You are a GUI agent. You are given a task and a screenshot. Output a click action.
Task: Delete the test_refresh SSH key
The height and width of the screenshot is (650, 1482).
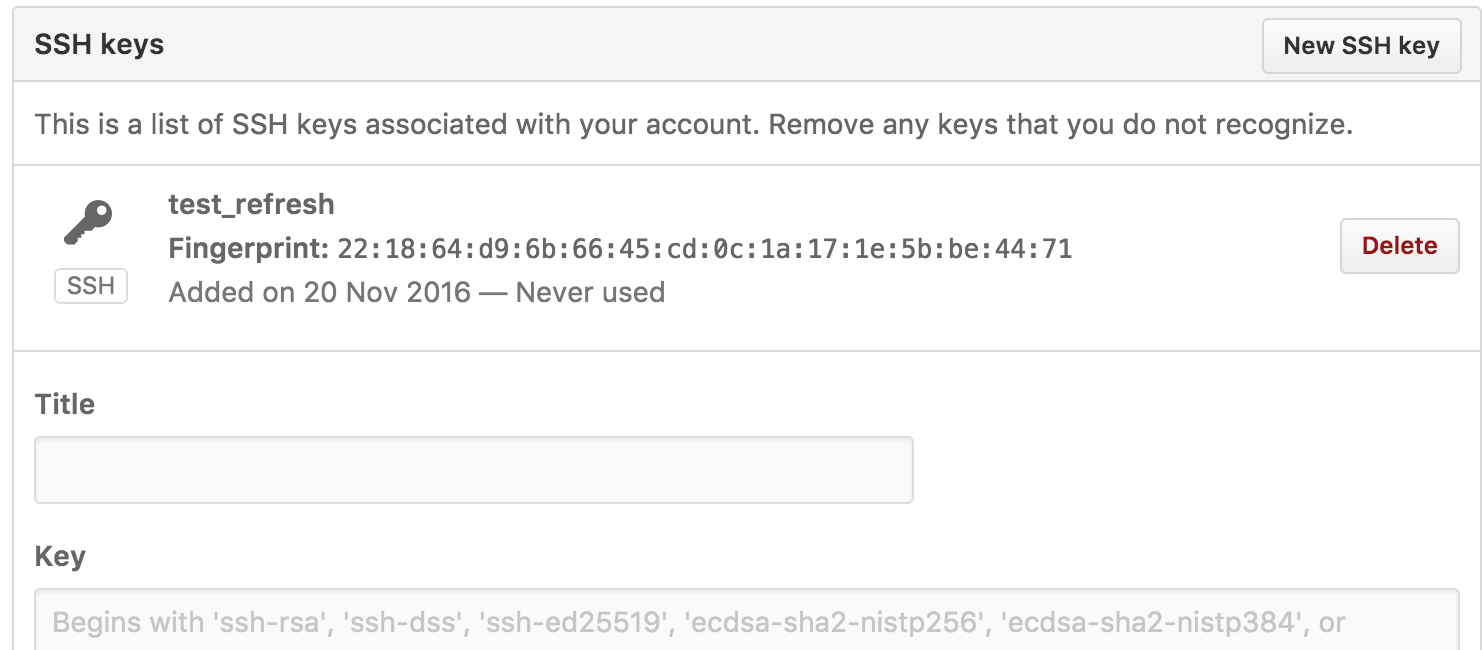(1399, 246)
